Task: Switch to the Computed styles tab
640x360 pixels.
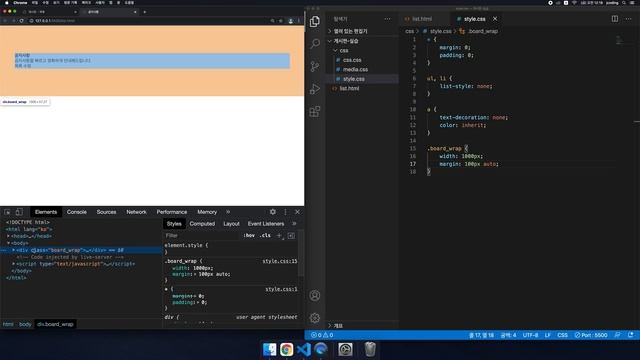Action: (202, 224)
